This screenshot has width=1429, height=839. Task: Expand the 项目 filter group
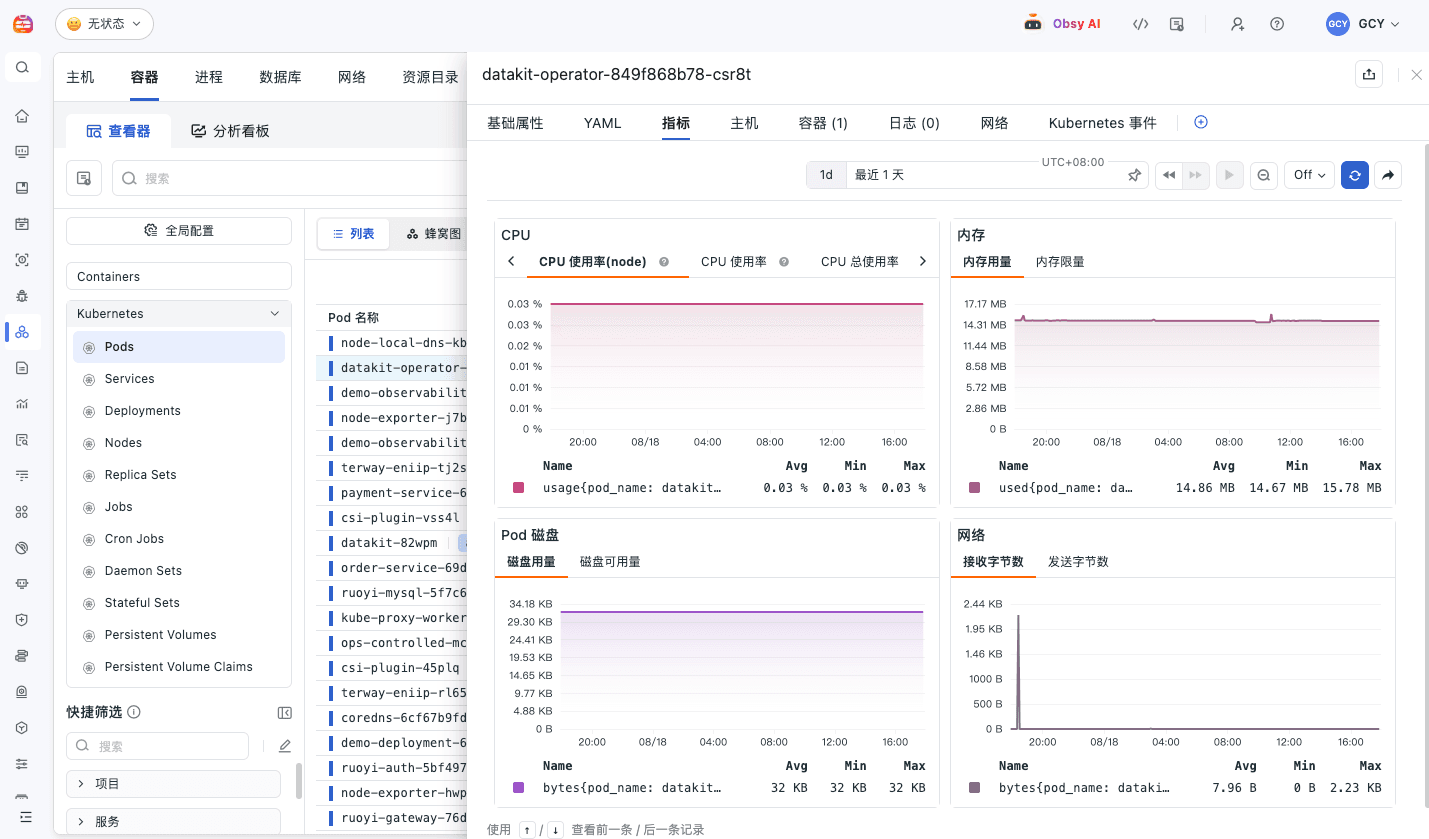click(x=173, y=784)
